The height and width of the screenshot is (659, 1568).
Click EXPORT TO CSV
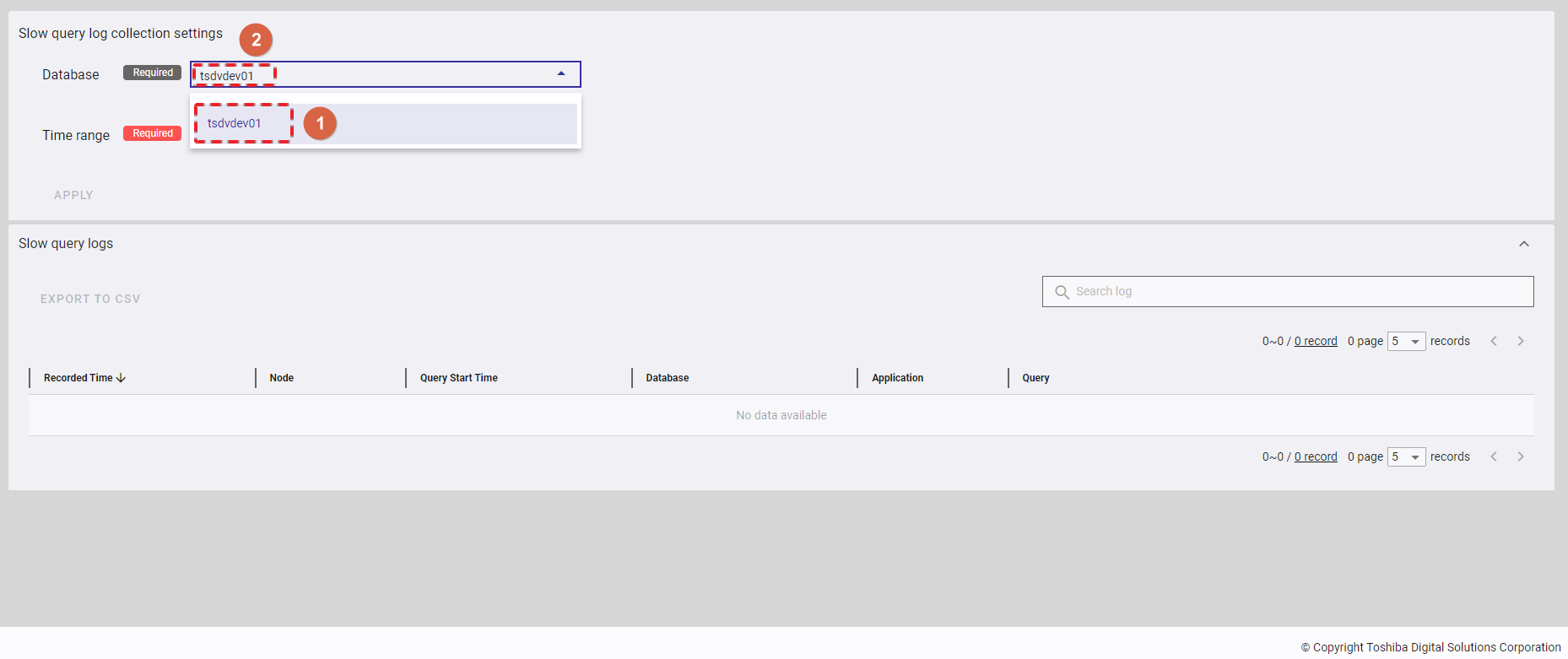90,299
